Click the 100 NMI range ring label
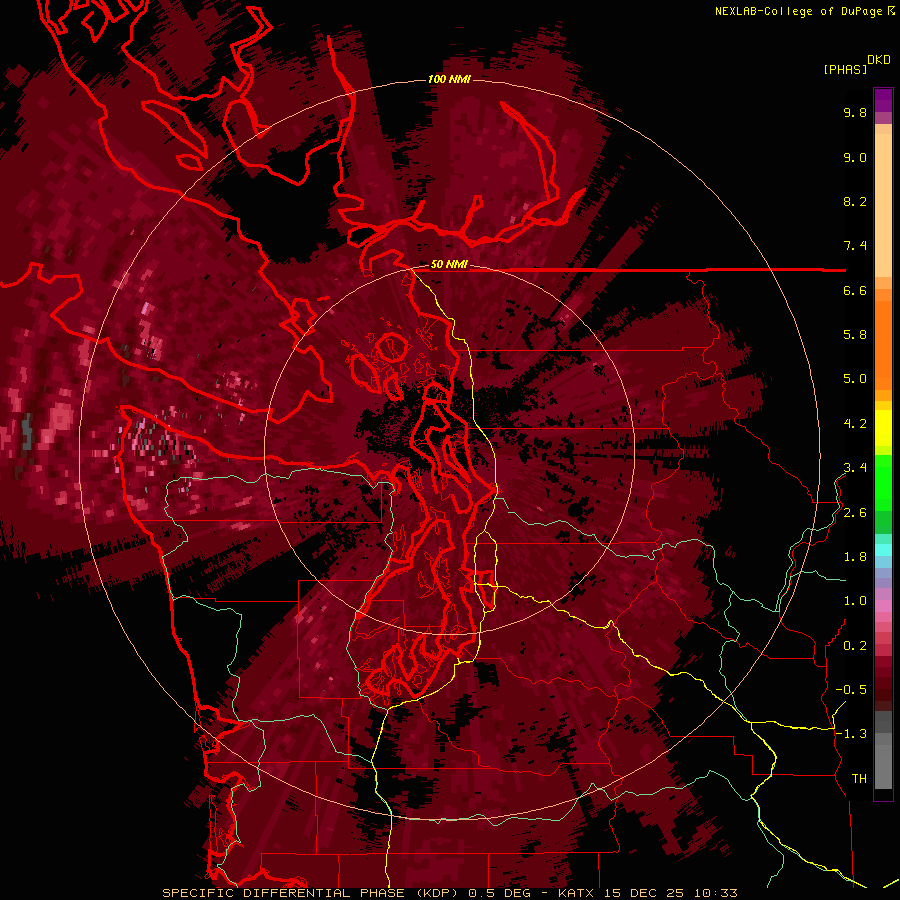Screen dimensions: 900x900 click(x=449, y=79)
